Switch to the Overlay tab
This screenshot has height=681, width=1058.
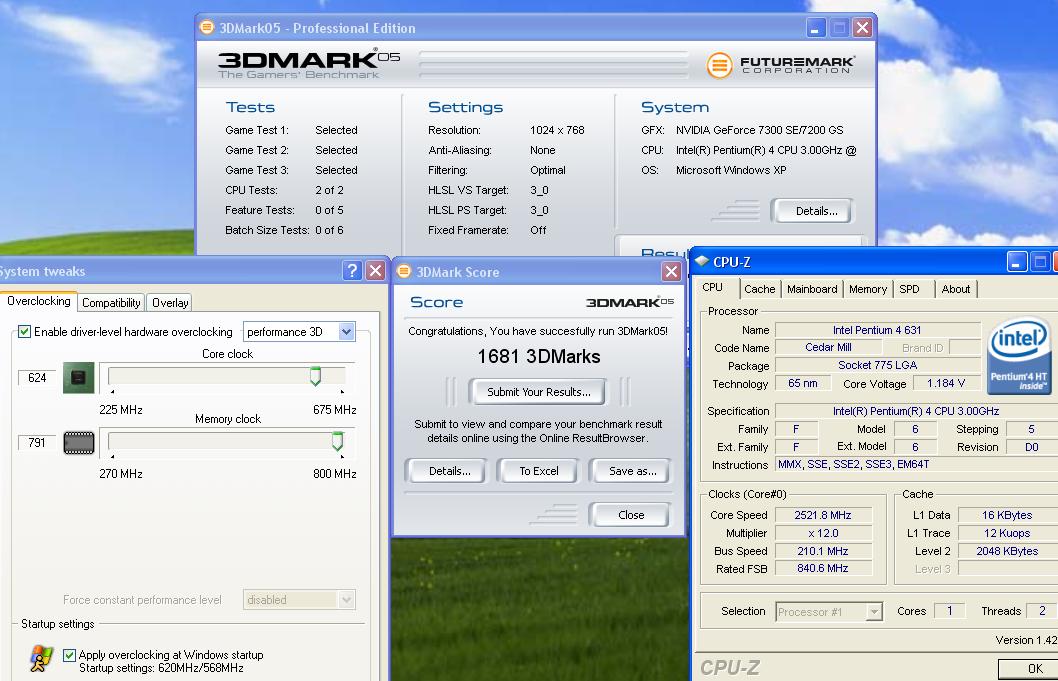[x=170, y=303]
